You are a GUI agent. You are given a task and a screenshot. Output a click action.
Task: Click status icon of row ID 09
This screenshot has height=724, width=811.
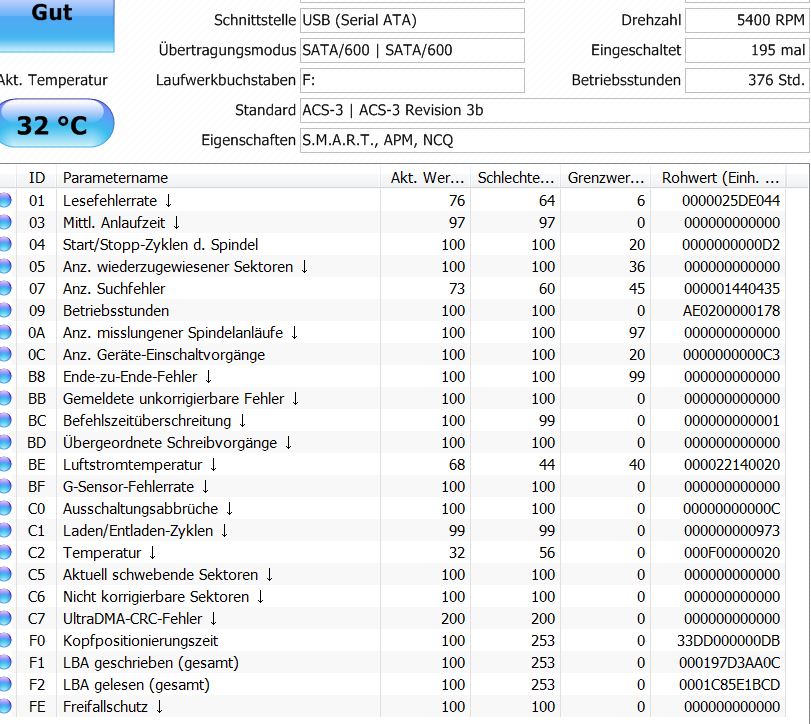coord(5,310)
